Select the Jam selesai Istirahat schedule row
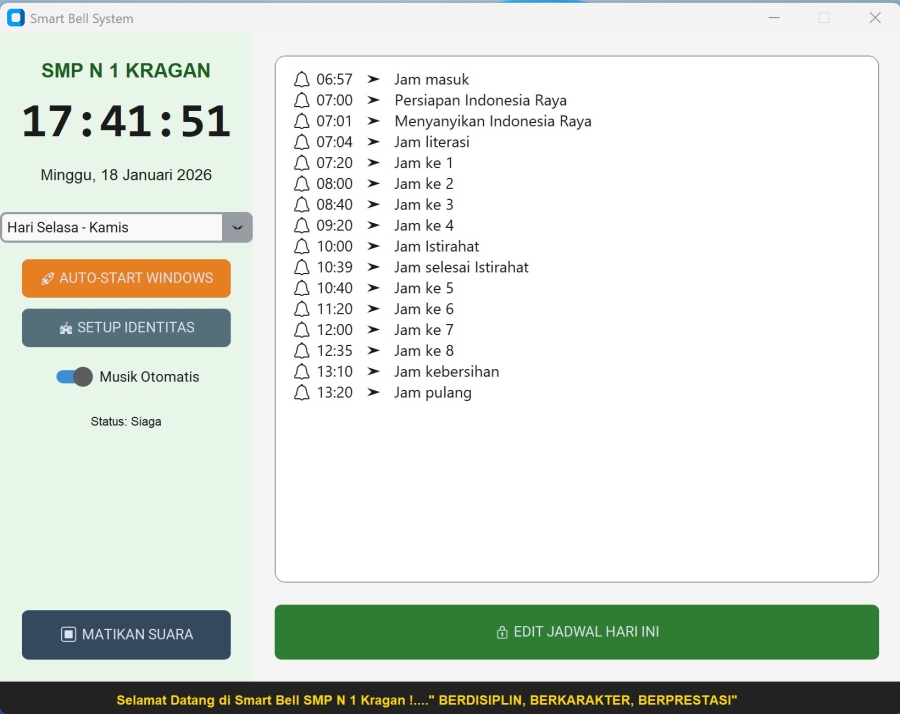Viewport: 900px width, 714px height. point(461,267)
